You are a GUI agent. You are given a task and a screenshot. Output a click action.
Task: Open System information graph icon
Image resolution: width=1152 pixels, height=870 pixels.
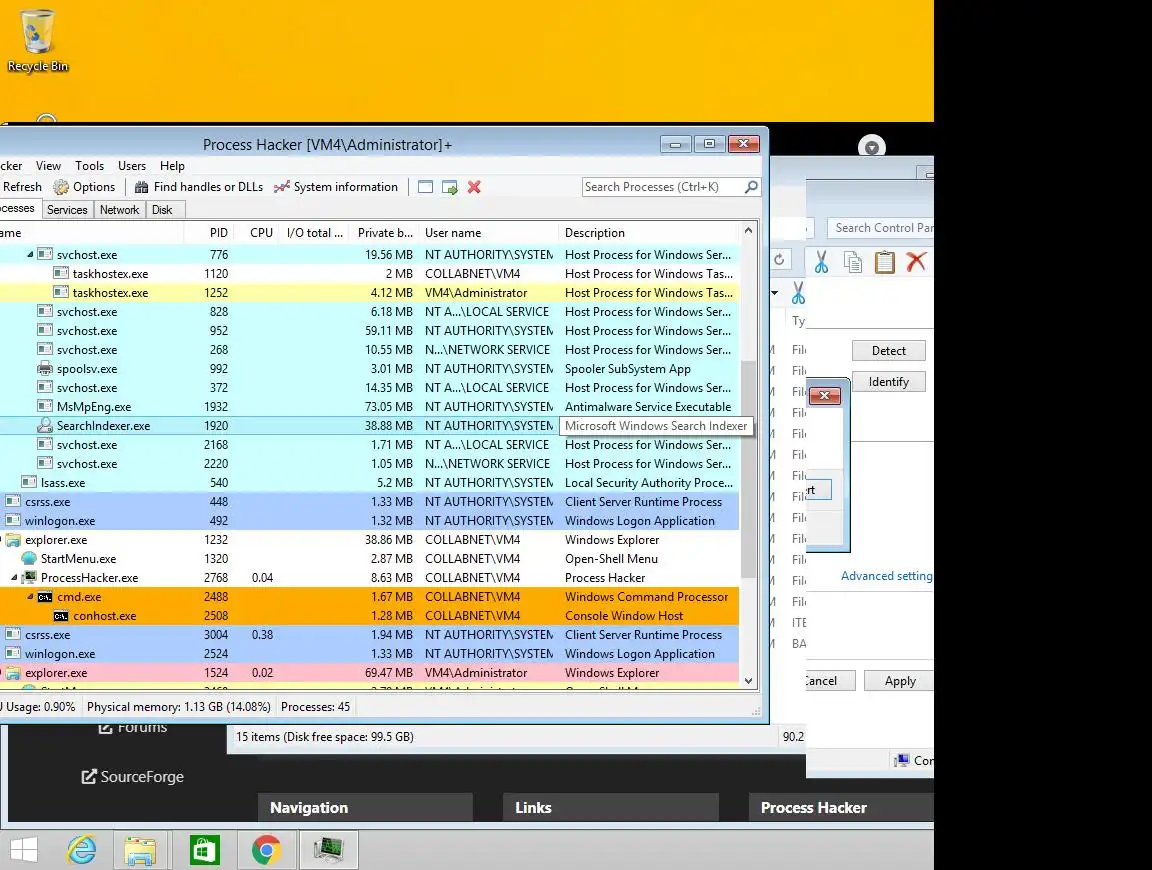[281, 187]
